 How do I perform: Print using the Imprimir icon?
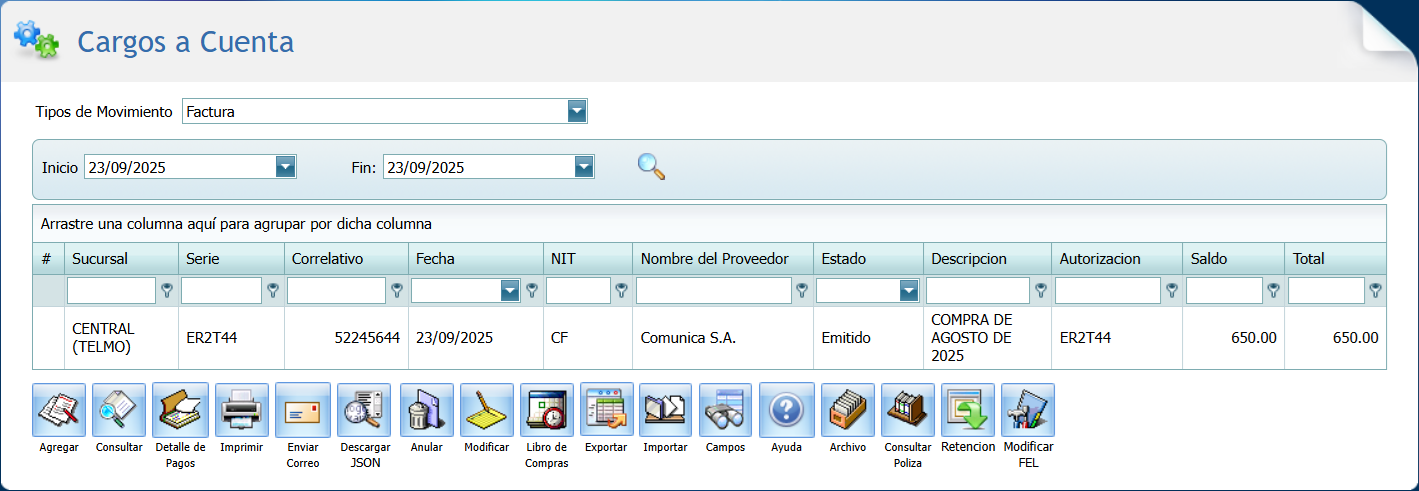241,410
